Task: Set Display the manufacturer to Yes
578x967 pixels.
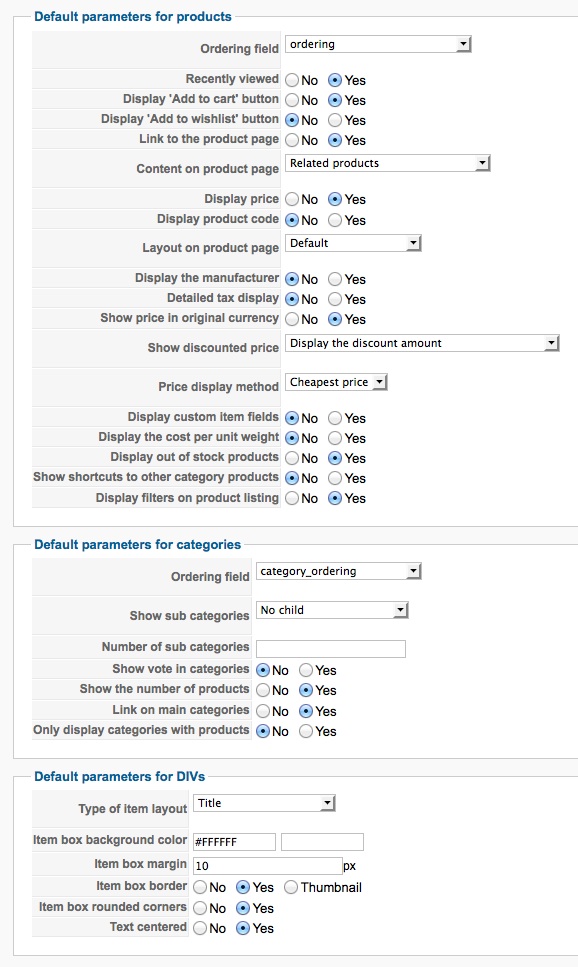Action: tap(335, 279)
